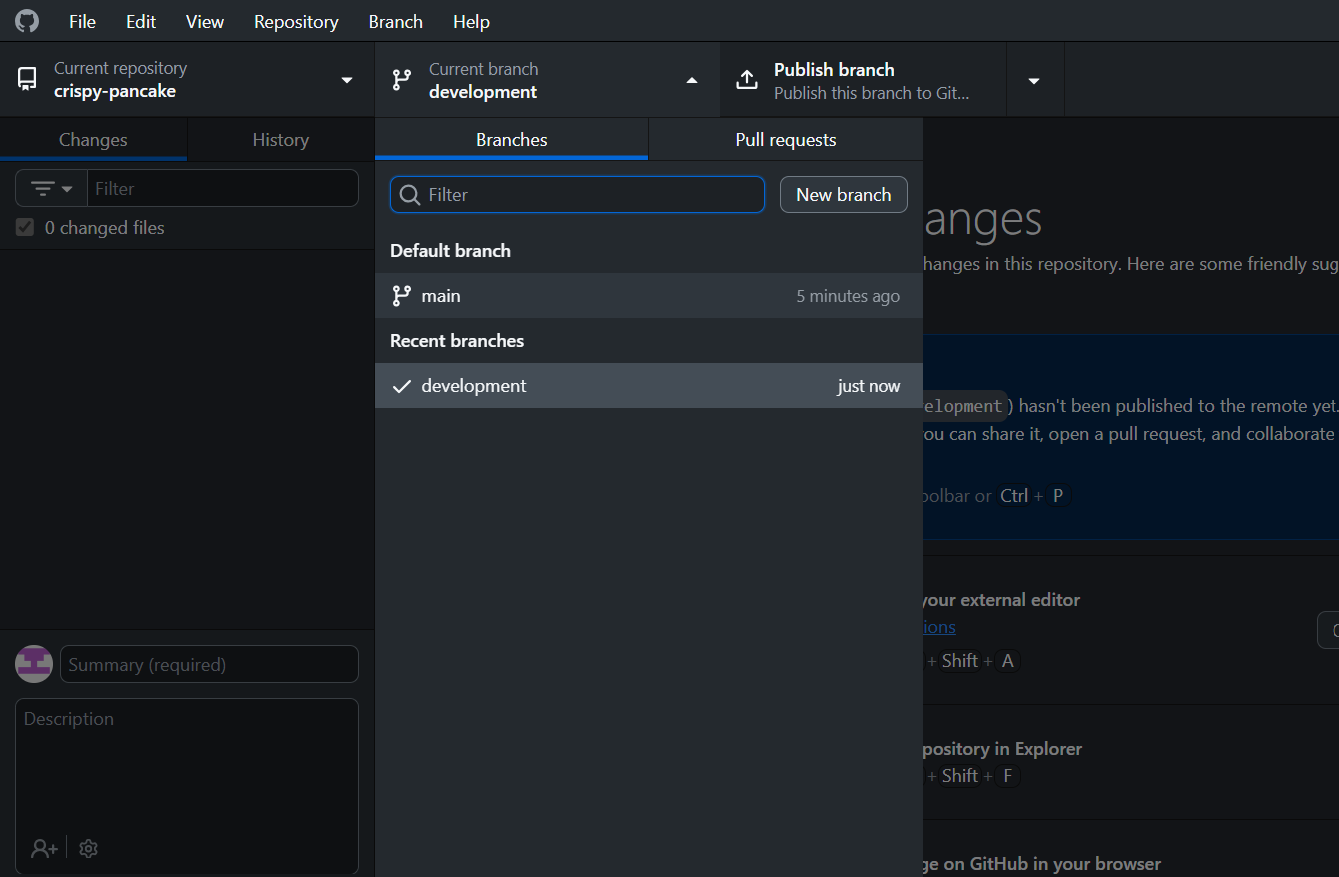Open the Branch menu
This screenshot has width=1339, height=877.
tap(396, 21)
